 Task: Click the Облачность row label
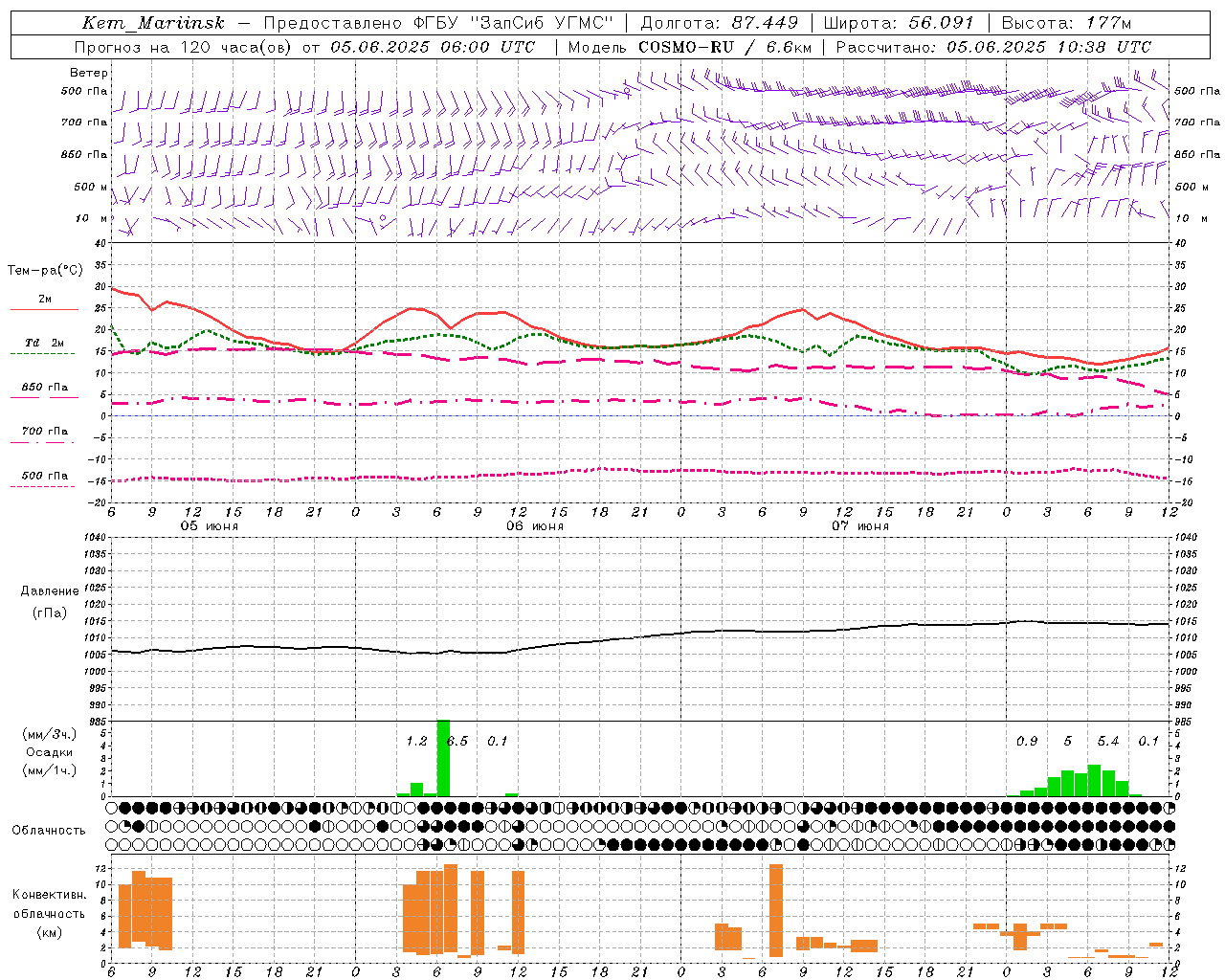(x=49, y=830)
